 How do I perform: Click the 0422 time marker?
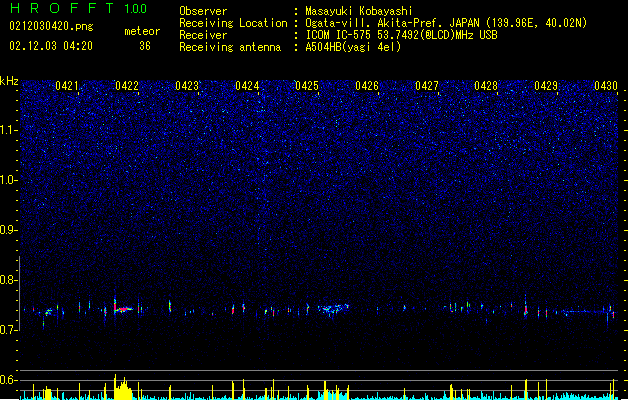127,86
